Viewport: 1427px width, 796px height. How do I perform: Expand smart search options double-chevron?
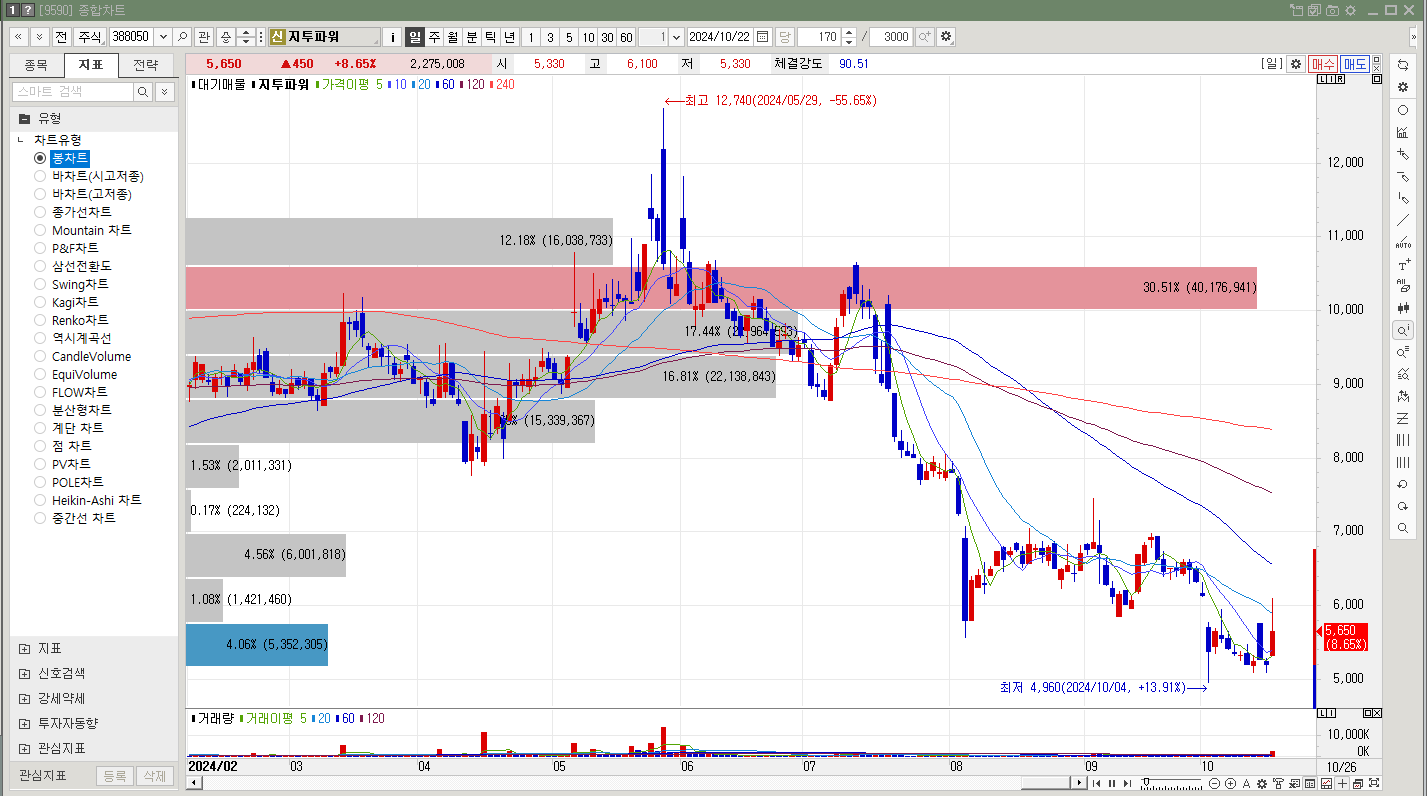[164, 91]
